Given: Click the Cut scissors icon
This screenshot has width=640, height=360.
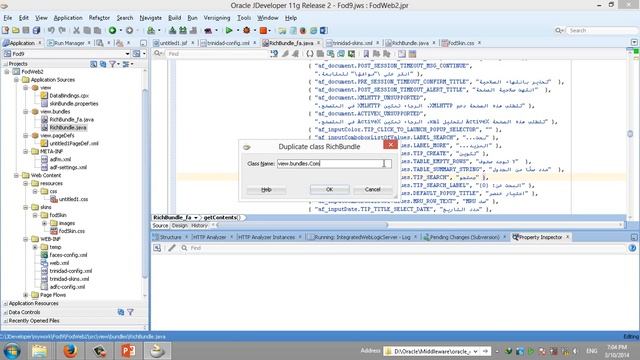Looking at the screenshot, I should [x=76, y=31].
